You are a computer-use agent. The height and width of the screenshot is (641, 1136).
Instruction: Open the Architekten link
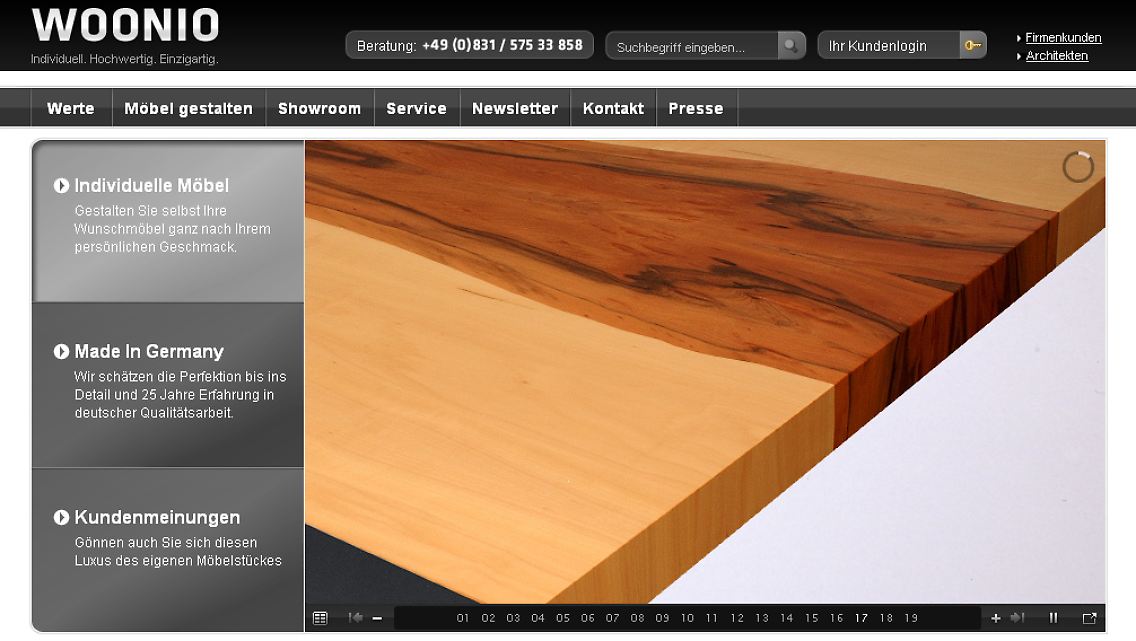click(1056, 56)
